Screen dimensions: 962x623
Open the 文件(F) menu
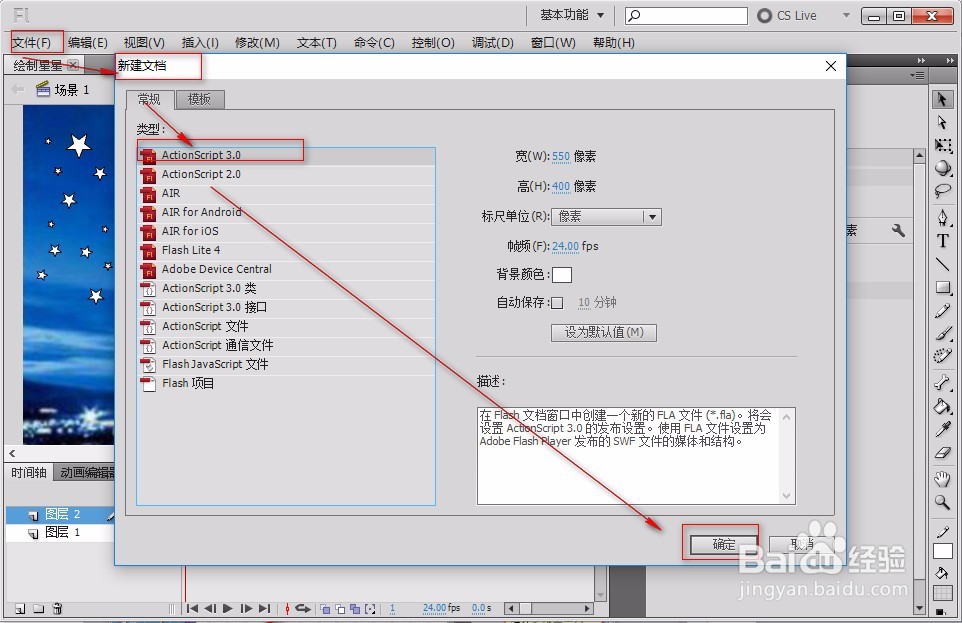click(x=32, y=42)
